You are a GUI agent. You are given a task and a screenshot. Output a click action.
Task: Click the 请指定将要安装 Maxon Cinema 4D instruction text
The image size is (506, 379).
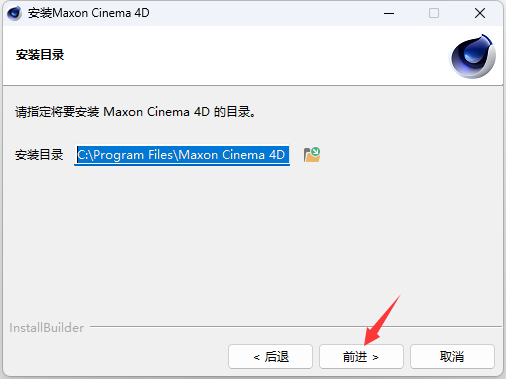[x=135, y=112]
